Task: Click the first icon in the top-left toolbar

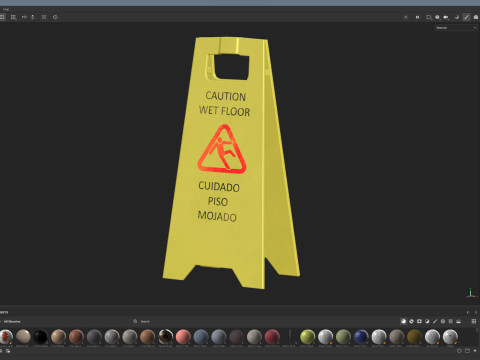Action: [x=2, y=17]
